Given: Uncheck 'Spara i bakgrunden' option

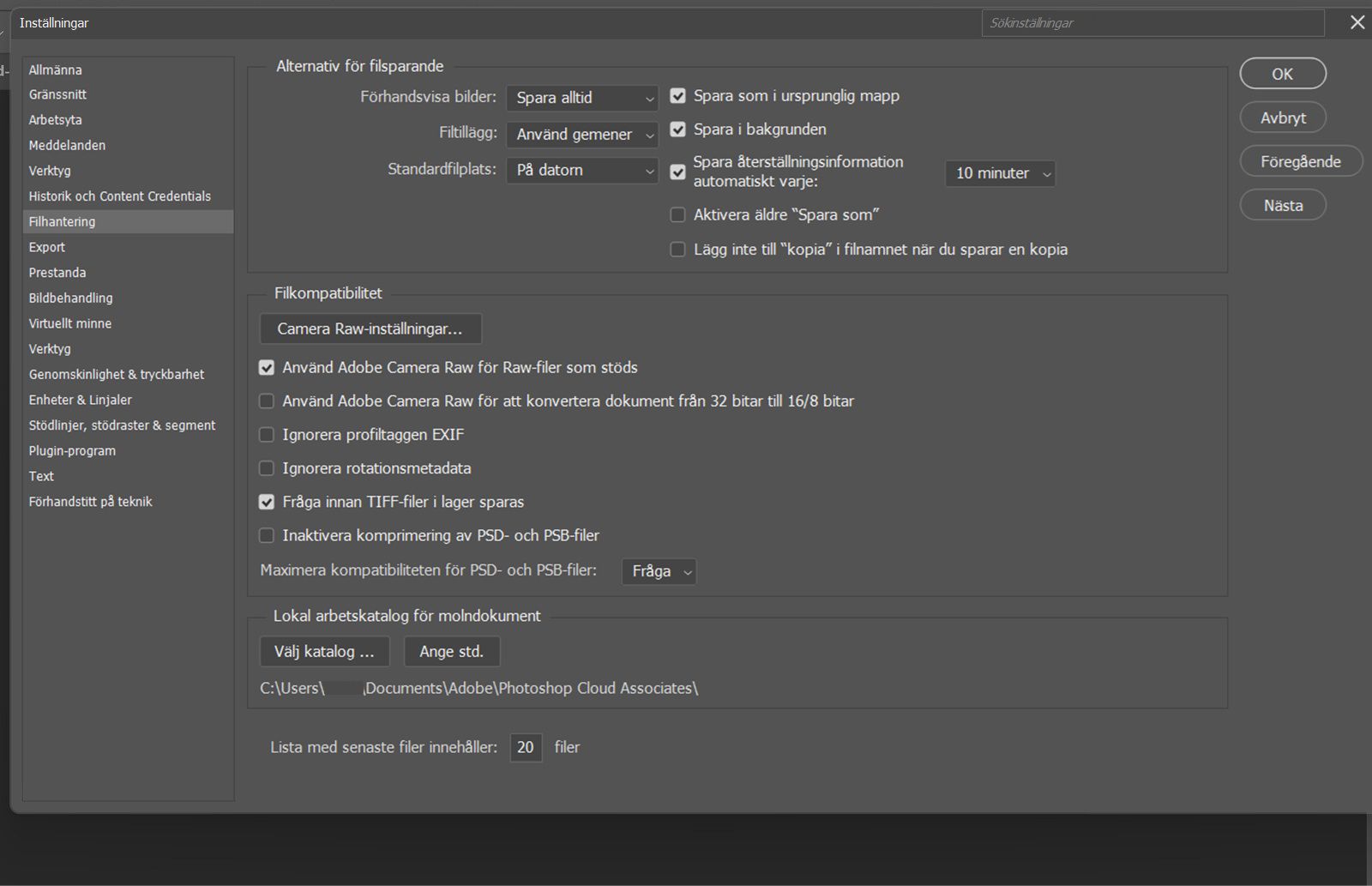Looking at the screenshot, I should coord(678,130).
